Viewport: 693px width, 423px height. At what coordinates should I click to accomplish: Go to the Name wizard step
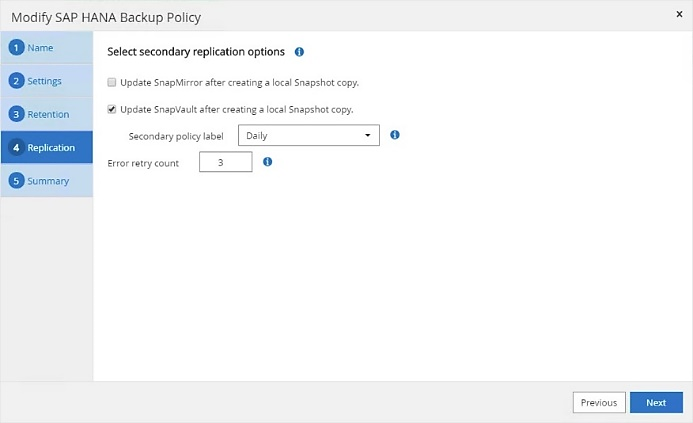click(x=41, y=48)
